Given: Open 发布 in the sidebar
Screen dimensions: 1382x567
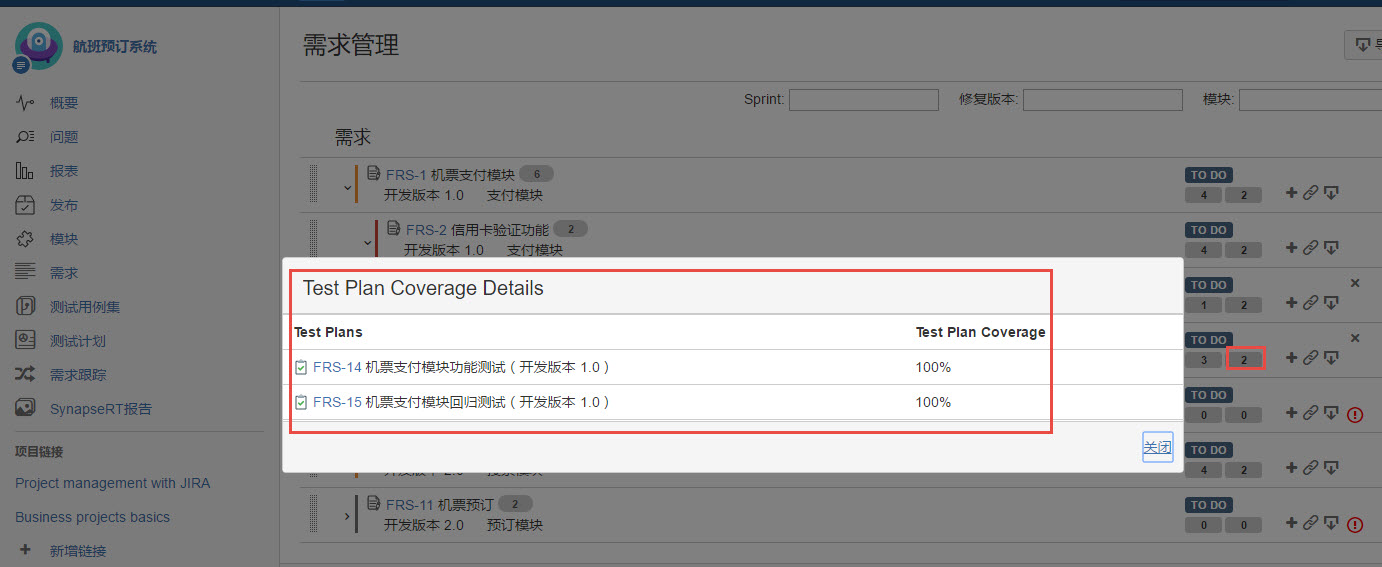Looking at the screenshot, I should (64, 205).
